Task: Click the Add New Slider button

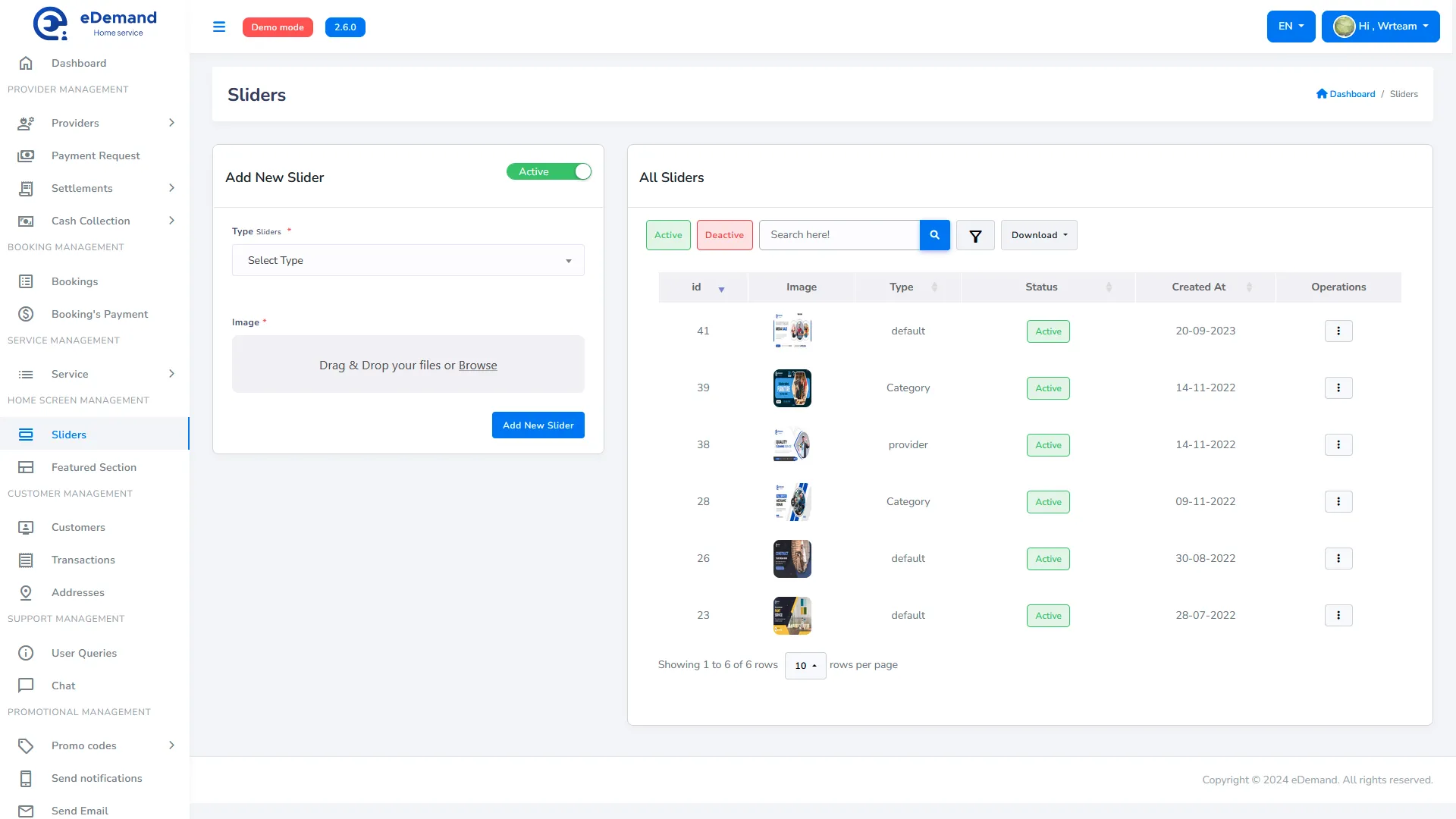Action: click(538, 425)
